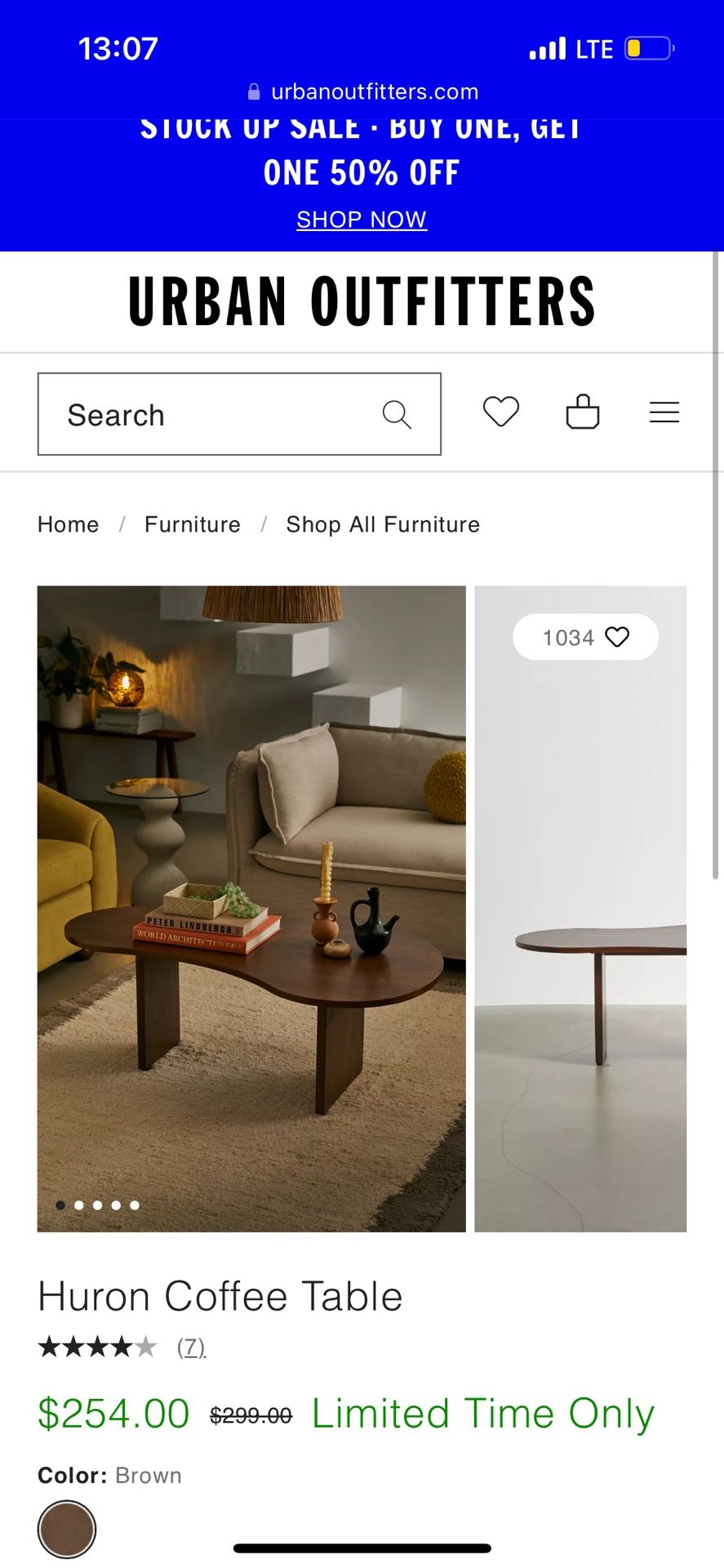
Task: Click the SHOP NOW sale link
Action: click(x=362, y=220)
